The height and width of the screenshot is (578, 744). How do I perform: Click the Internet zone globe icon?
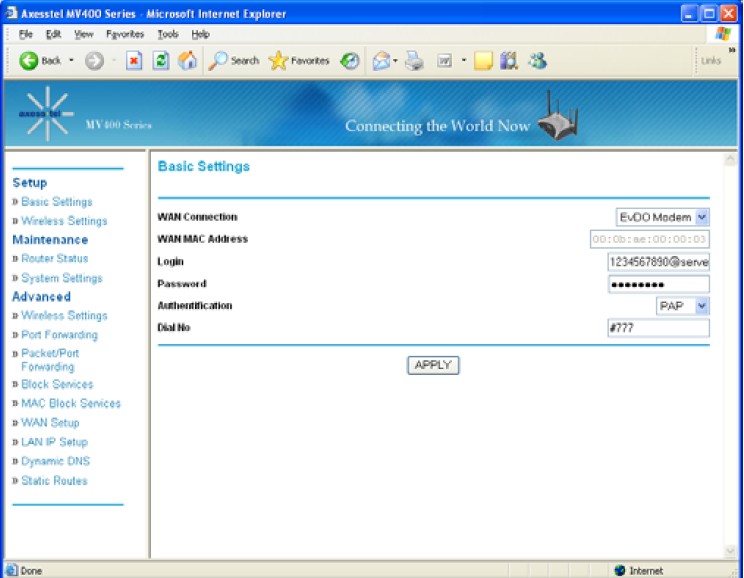pyautogui.click(x=619, y=570)
